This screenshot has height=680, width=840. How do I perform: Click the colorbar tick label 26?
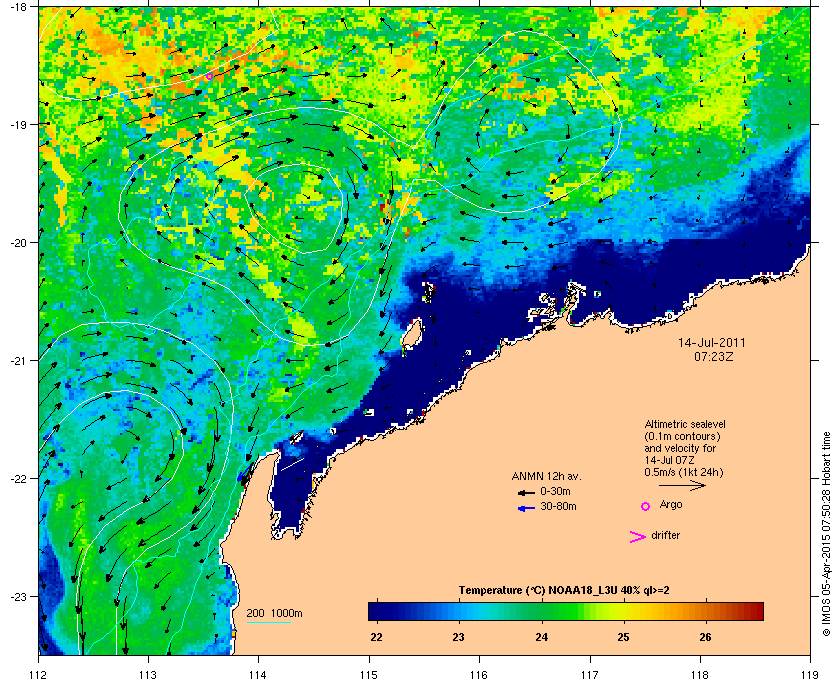pyautogui.click(x=706, y=637)
